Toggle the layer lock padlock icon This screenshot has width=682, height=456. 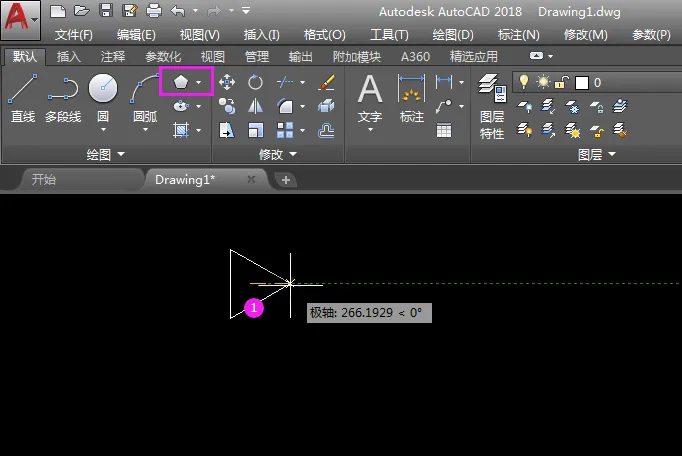point(562,82)
